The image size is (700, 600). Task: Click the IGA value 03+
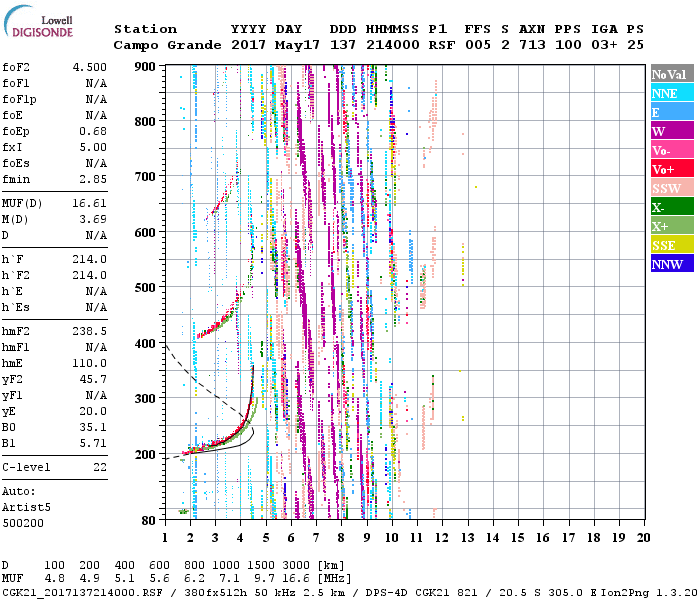(x=604, y=45)
